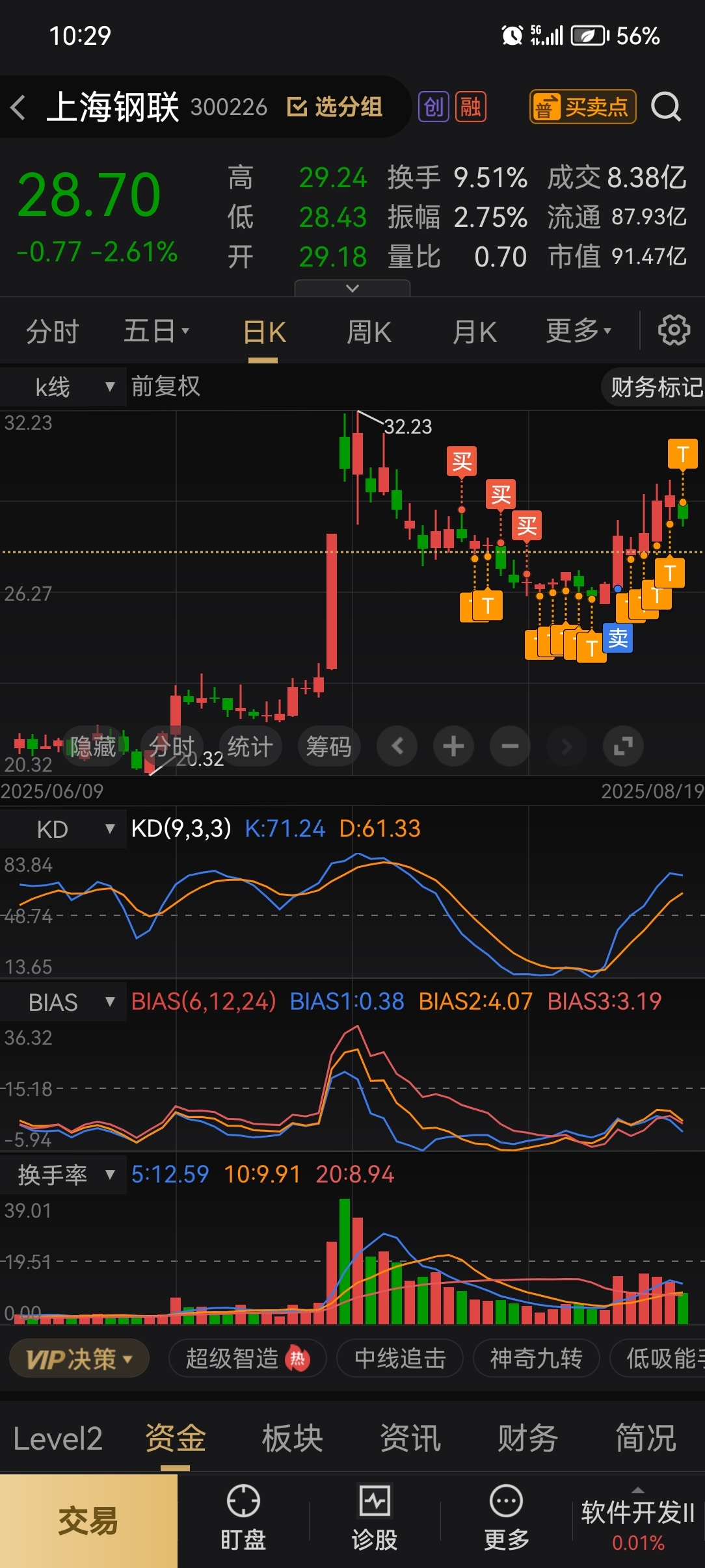The image size is (705, 1568).
Task: Expand the VIP决策 menu
Action: [x=79, y=1359]
